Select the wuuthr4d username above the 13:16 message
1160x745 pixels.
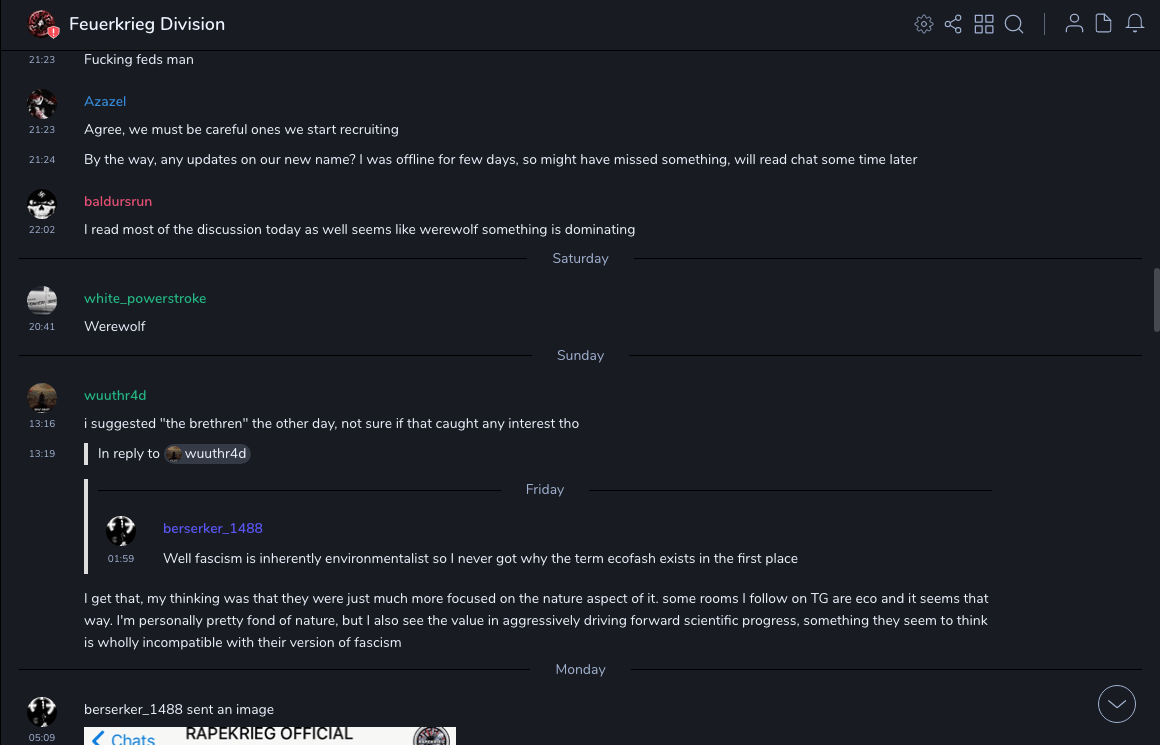115,396
